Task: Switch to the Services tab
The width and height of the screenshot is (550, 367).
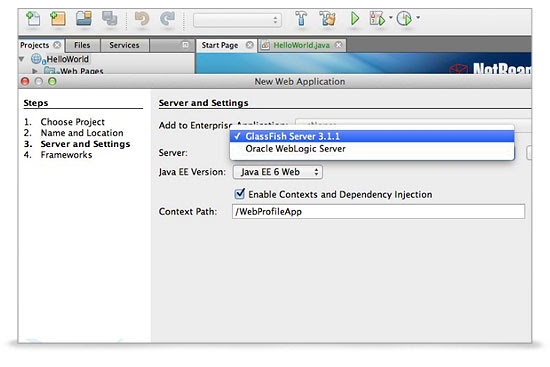Action: pyautogui.click(x=124, y=45)
